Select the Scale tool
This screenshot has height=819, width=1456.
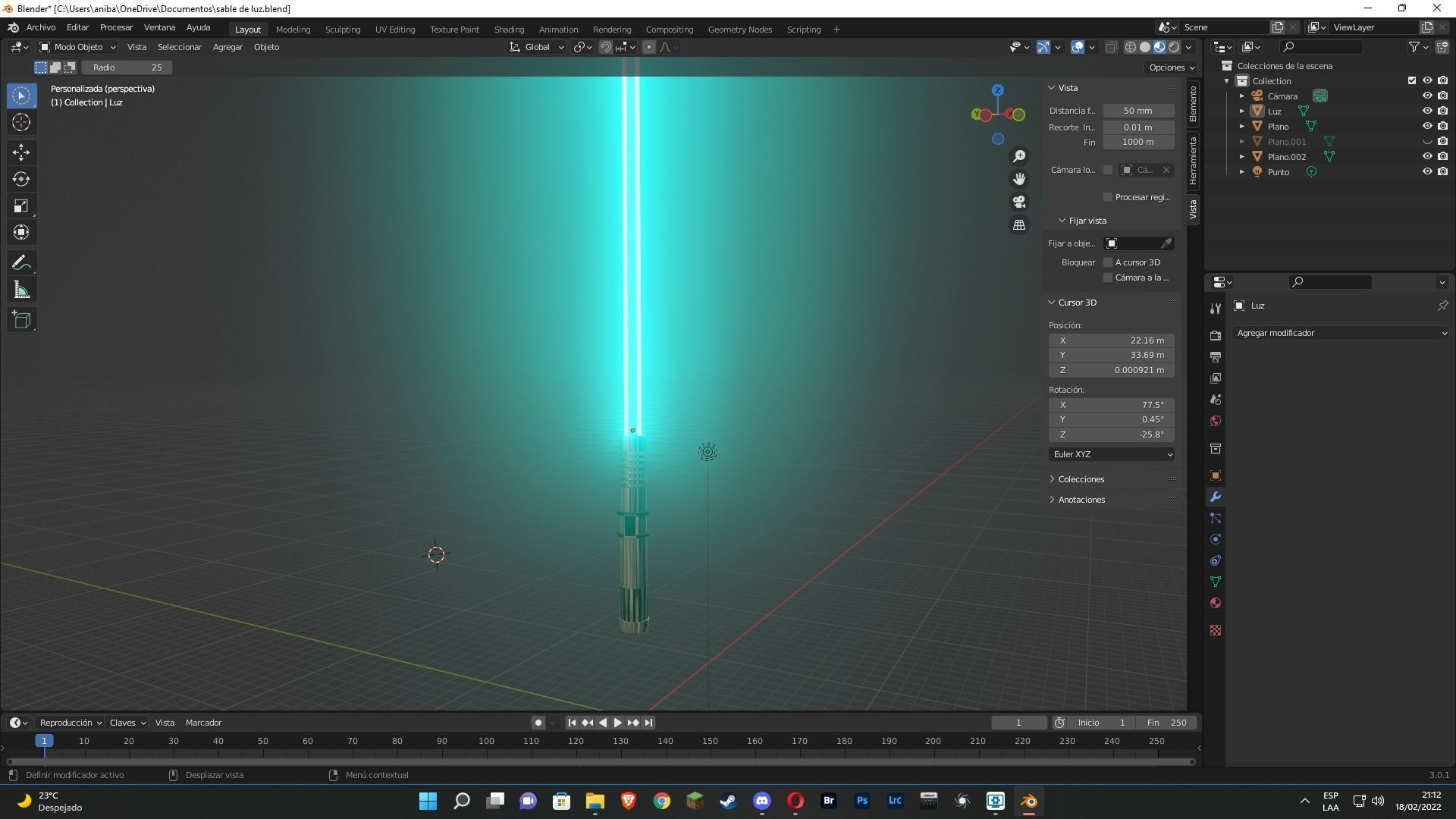tap(21, 206)
